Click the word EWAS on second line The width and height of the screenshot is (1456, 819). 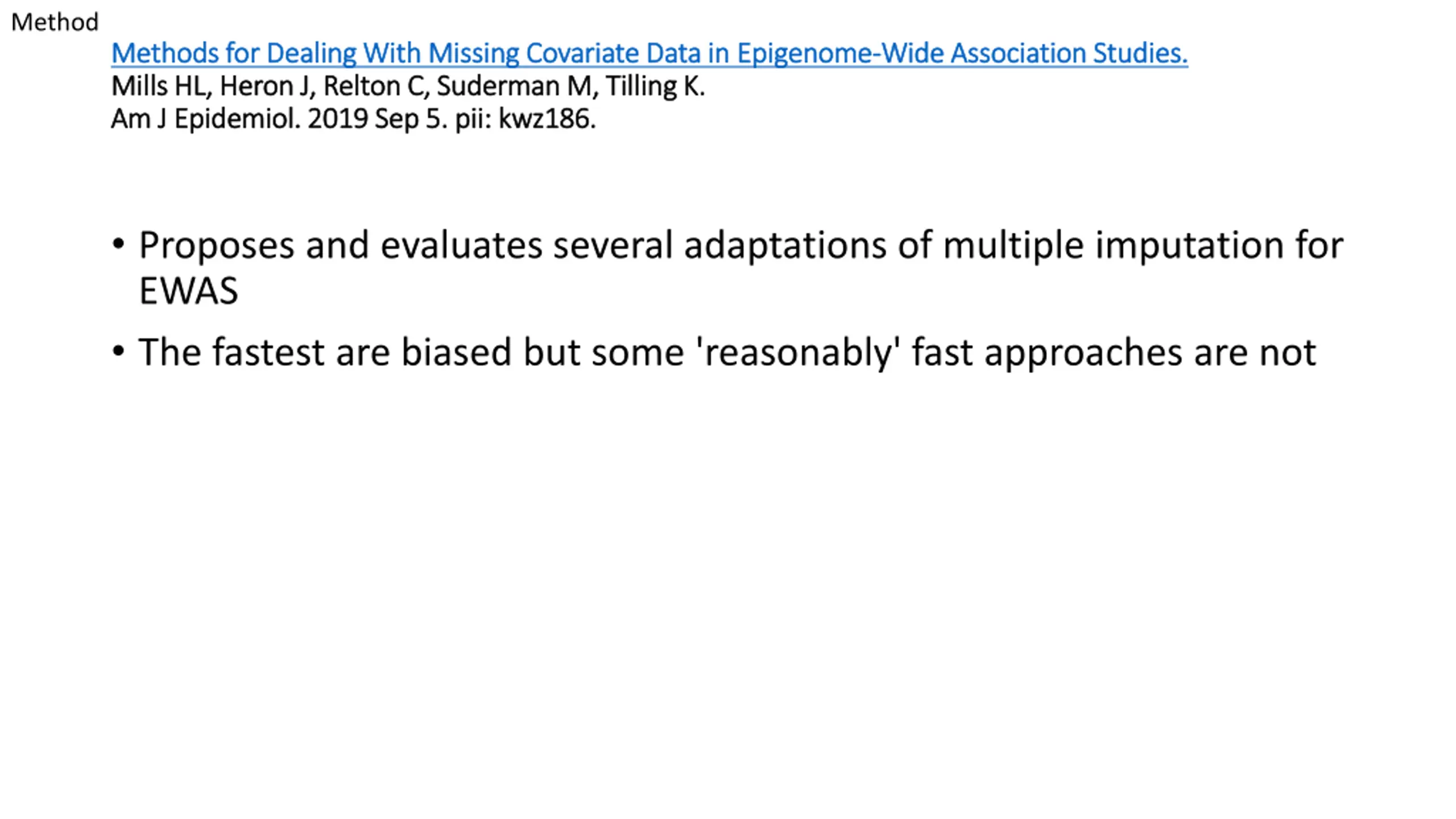pos(188,291)
